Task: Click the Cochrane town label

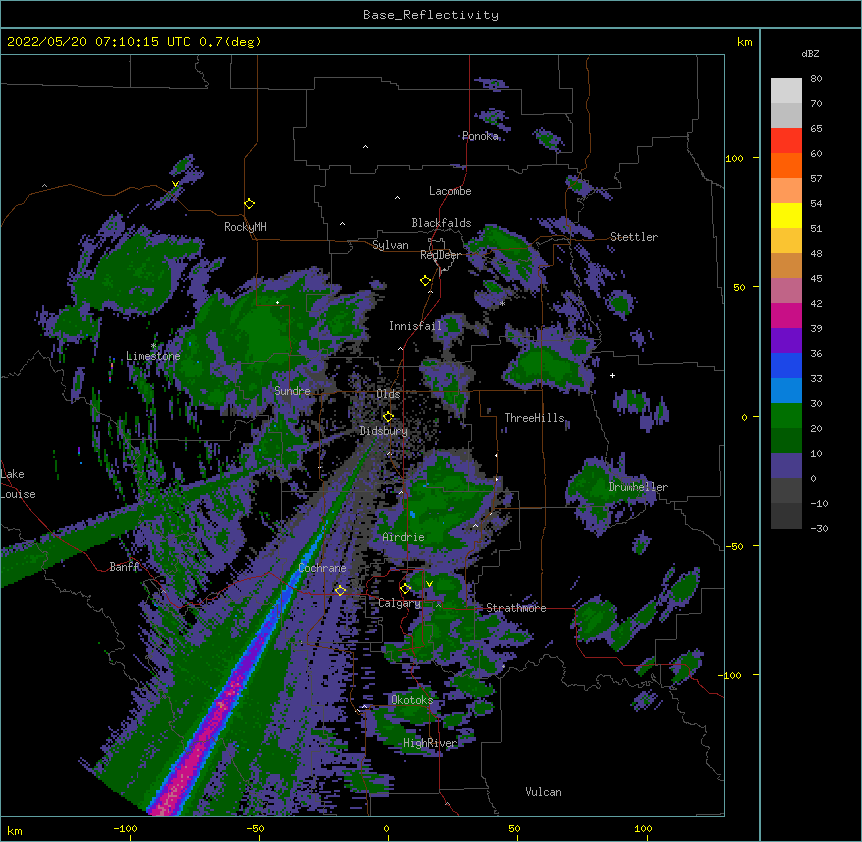Action: click(322, 568)
